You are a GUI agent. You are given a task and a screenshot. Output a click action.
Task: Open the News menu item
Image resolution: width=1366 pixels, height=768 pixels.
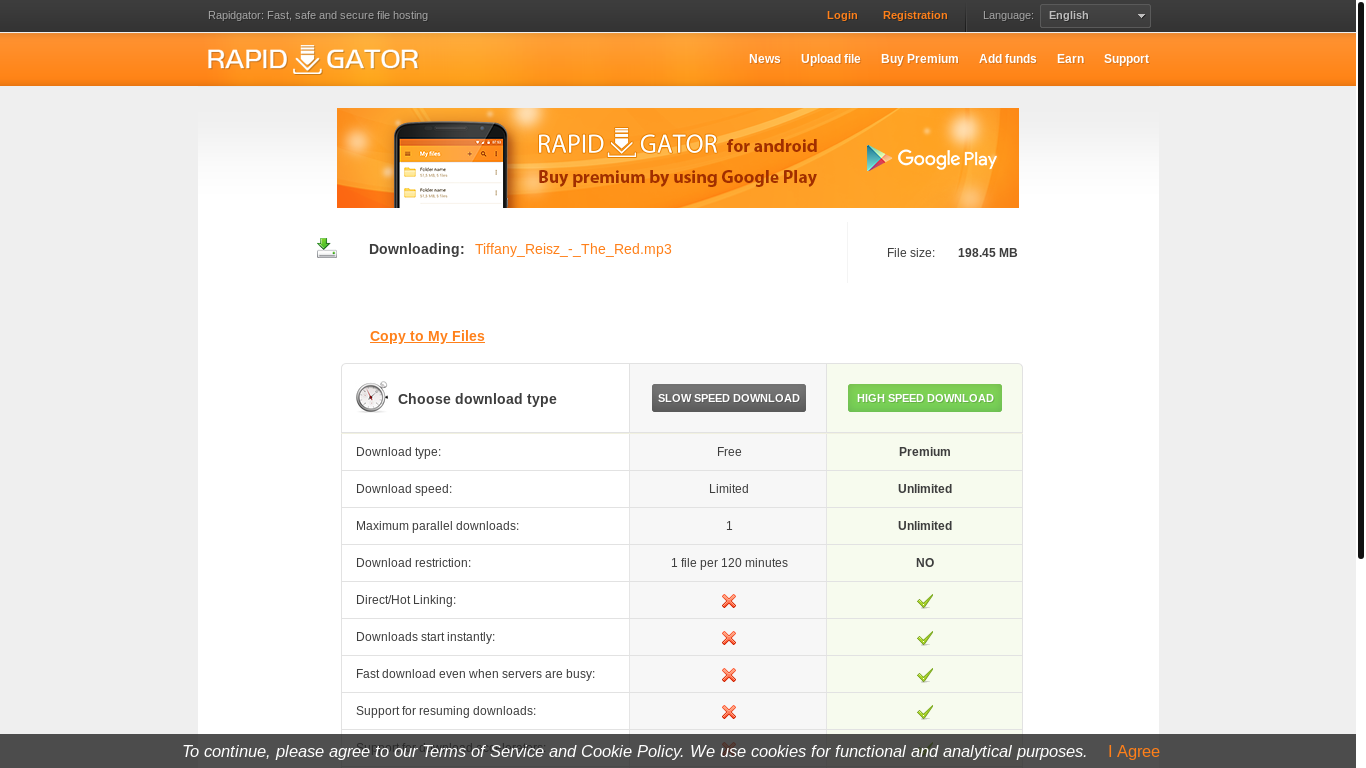(x=764, y=59)
